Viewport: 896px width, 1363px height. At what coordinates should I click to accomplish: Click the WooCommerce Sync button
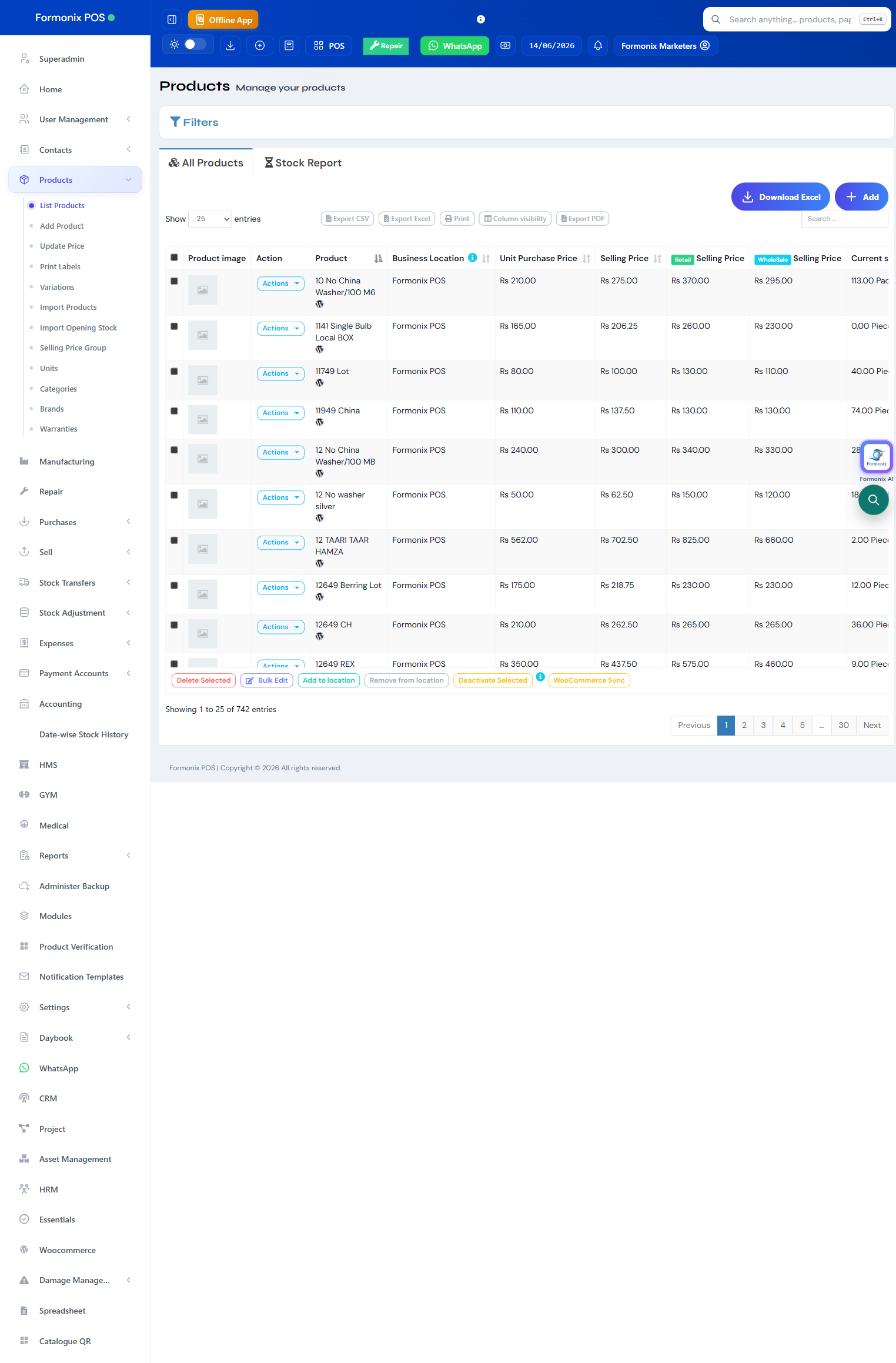click(589, 680)
